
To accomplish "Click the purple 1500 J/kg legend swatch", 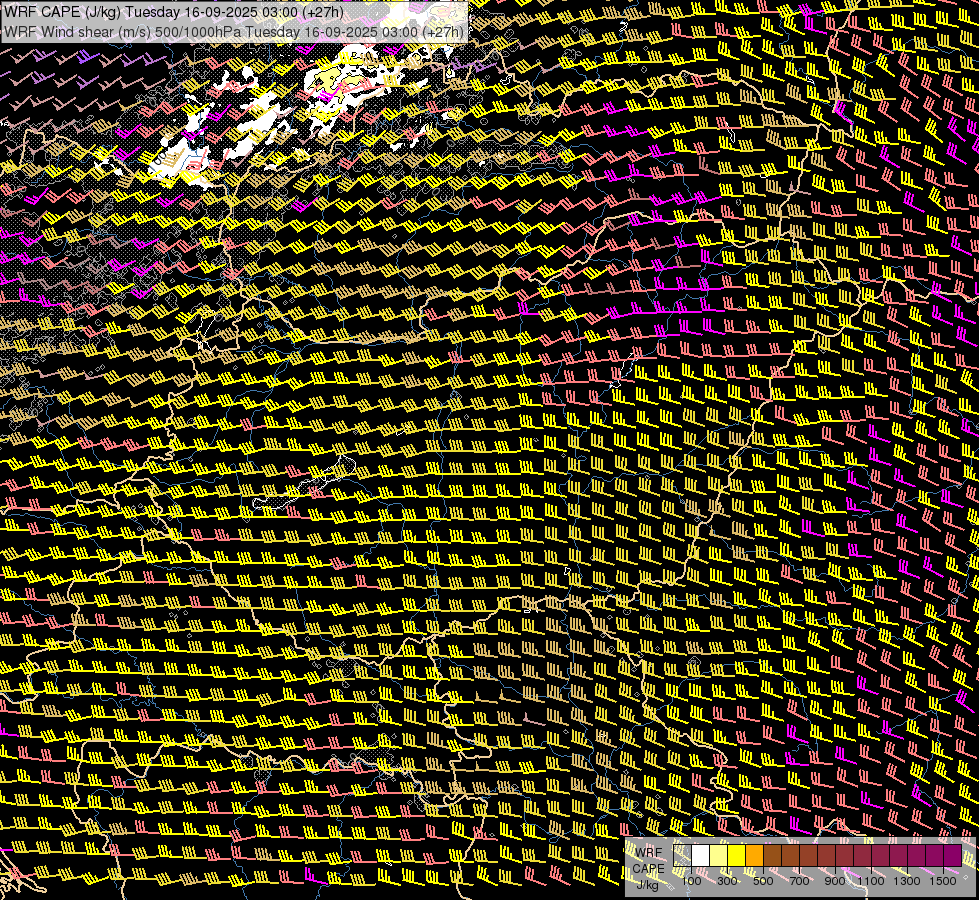I will [952, 856].
